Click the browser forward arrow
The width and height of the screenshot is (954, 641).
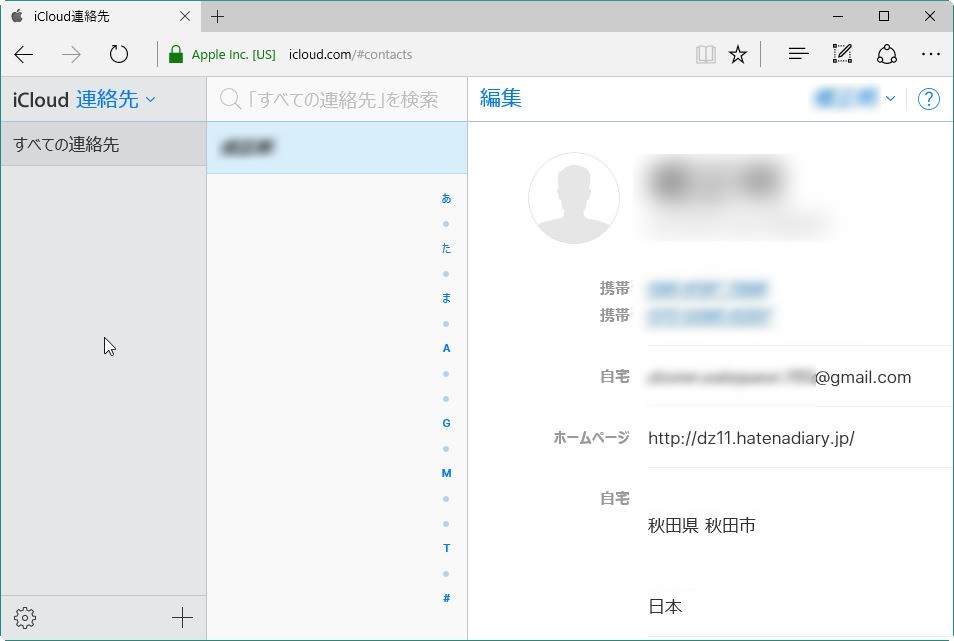pos(71,55)
